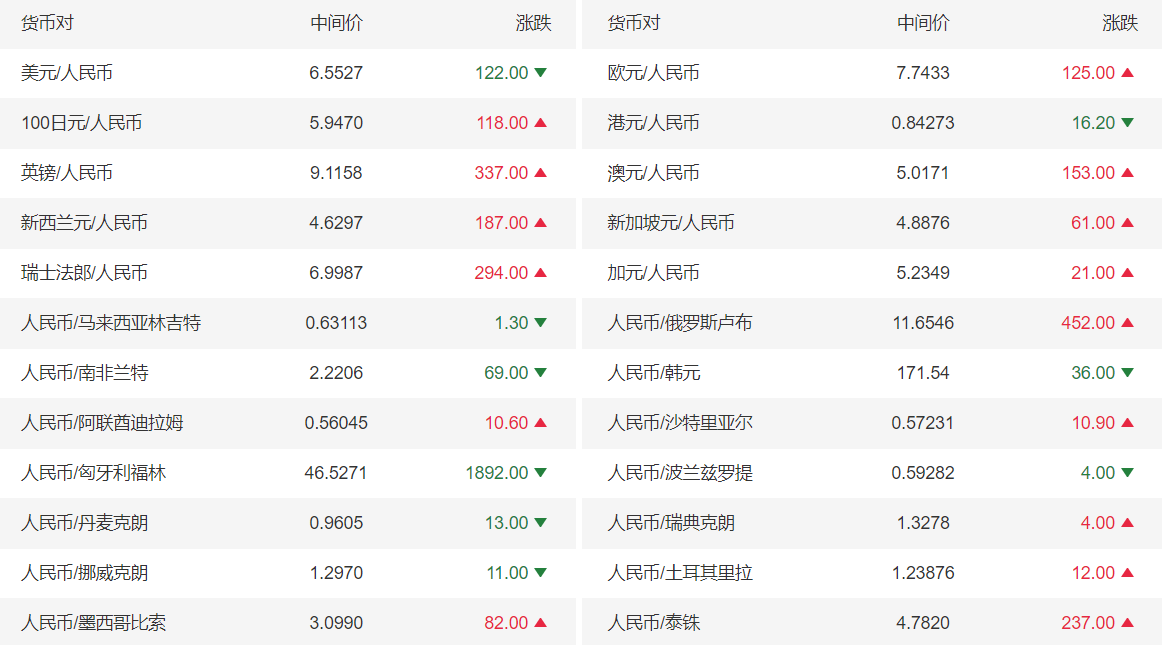The image size is (1164, 645).
Task: Click the up arrow in 新加坡元/人民币 row
Action: [x=1128, y=223]
